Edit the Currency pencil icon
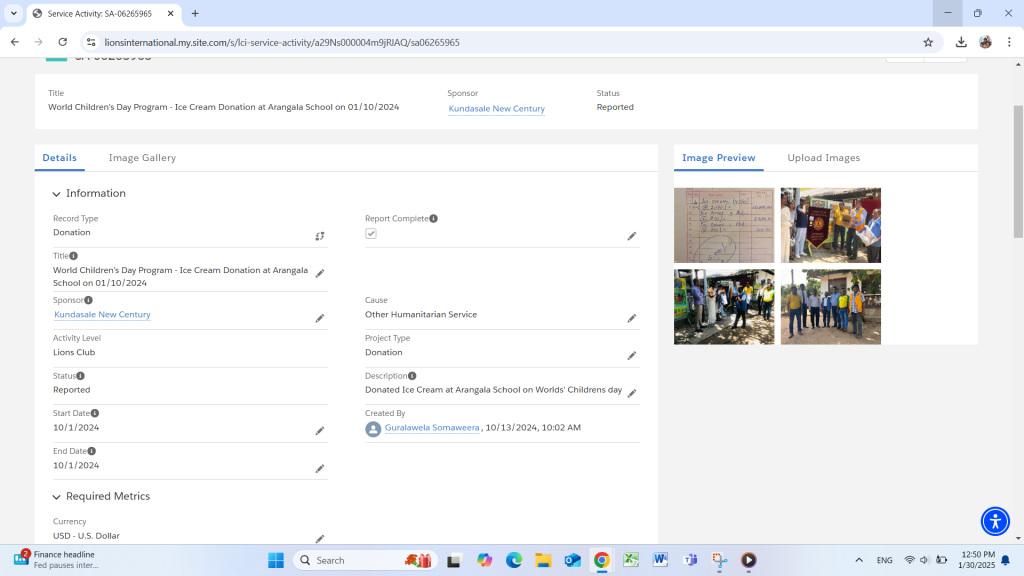 coord(320,539)
